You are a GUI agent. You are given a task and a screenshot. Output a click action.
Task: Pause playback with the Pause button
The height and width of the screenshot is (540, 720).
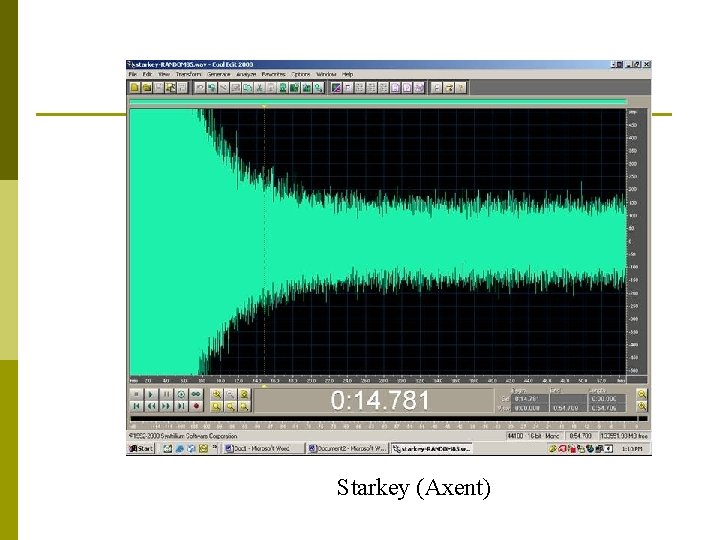pos(166,394)
